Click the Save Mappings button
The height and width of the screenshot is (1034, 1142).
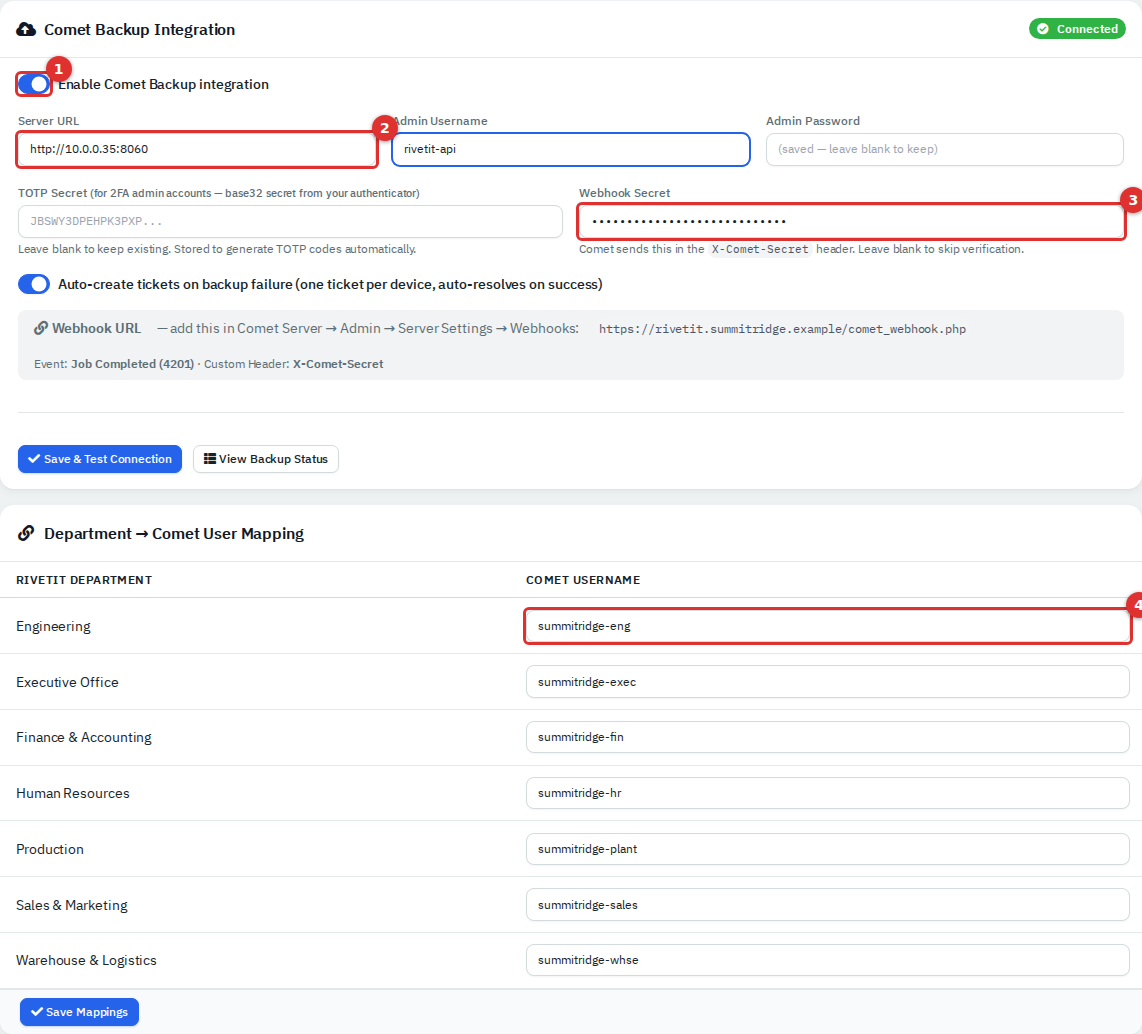pos(79,1011)
